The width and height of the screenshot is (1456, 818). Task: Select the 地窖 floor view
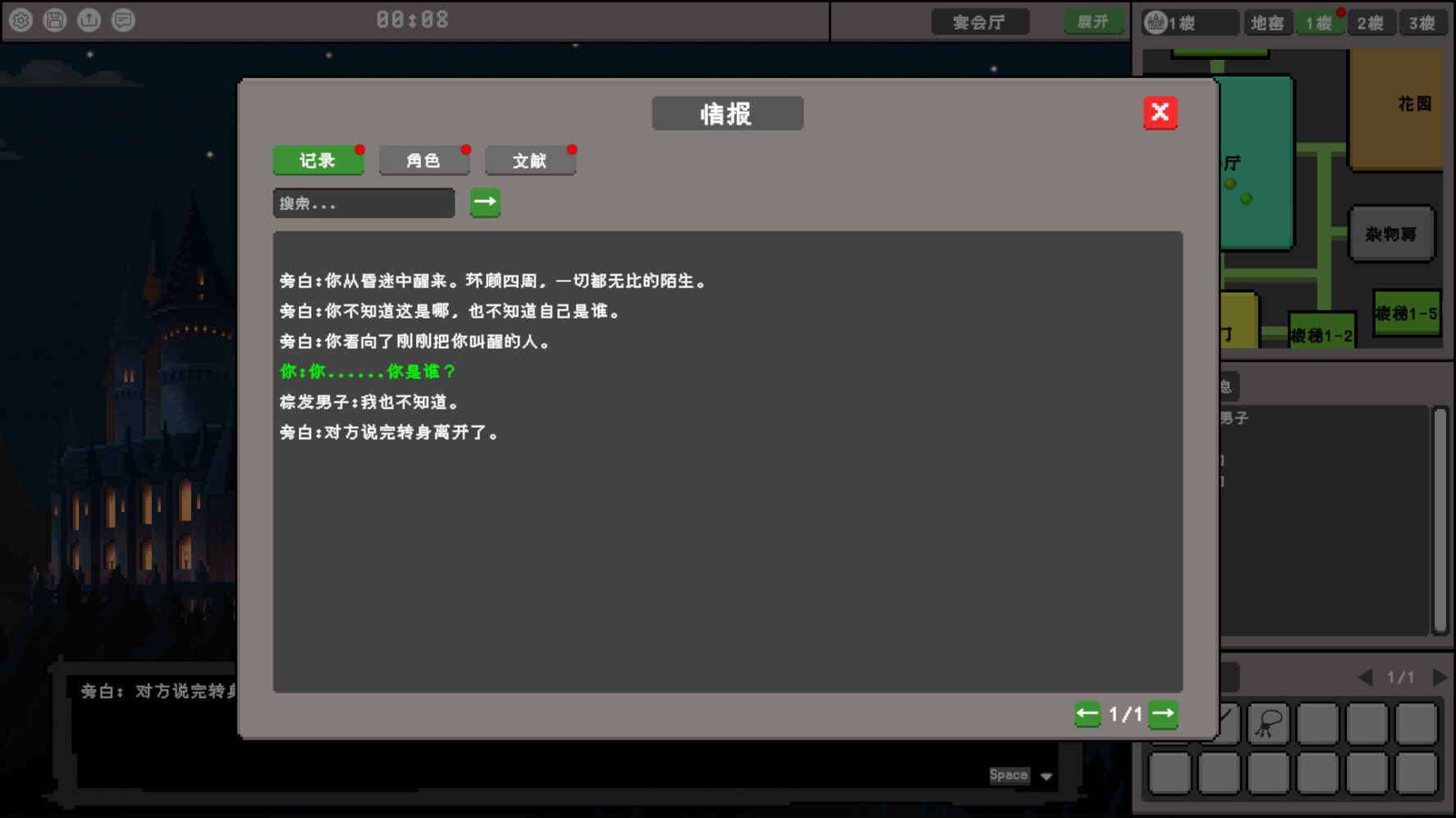(1268, 22)
